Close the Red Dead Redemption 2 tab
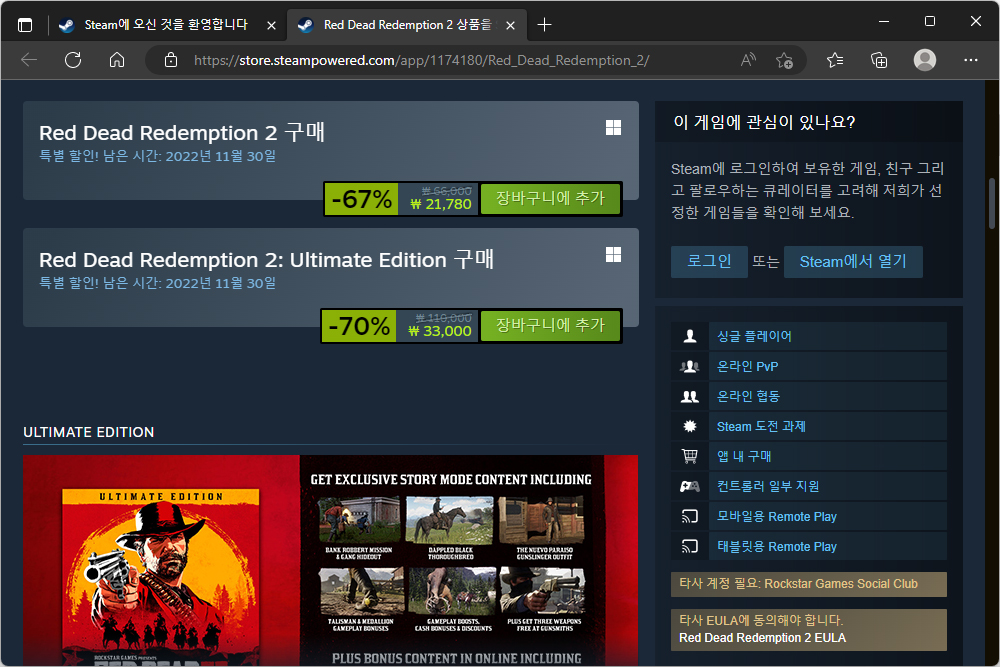Screen dimensions: 1000x667 point(510,26)
